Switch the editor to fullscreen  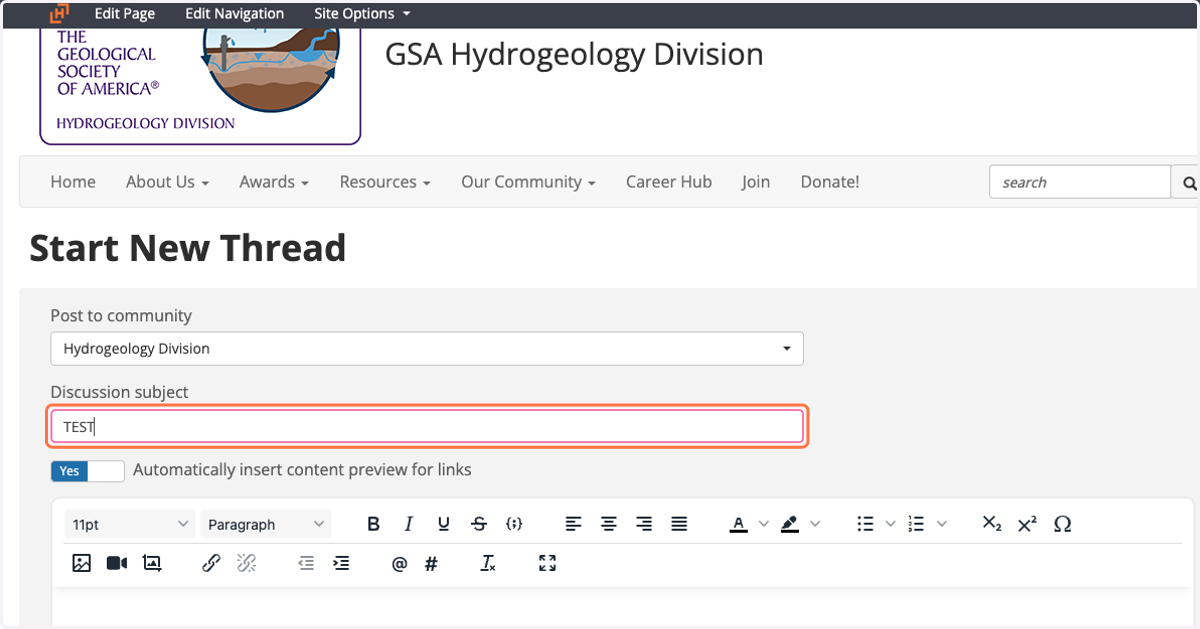coord(547,563)
